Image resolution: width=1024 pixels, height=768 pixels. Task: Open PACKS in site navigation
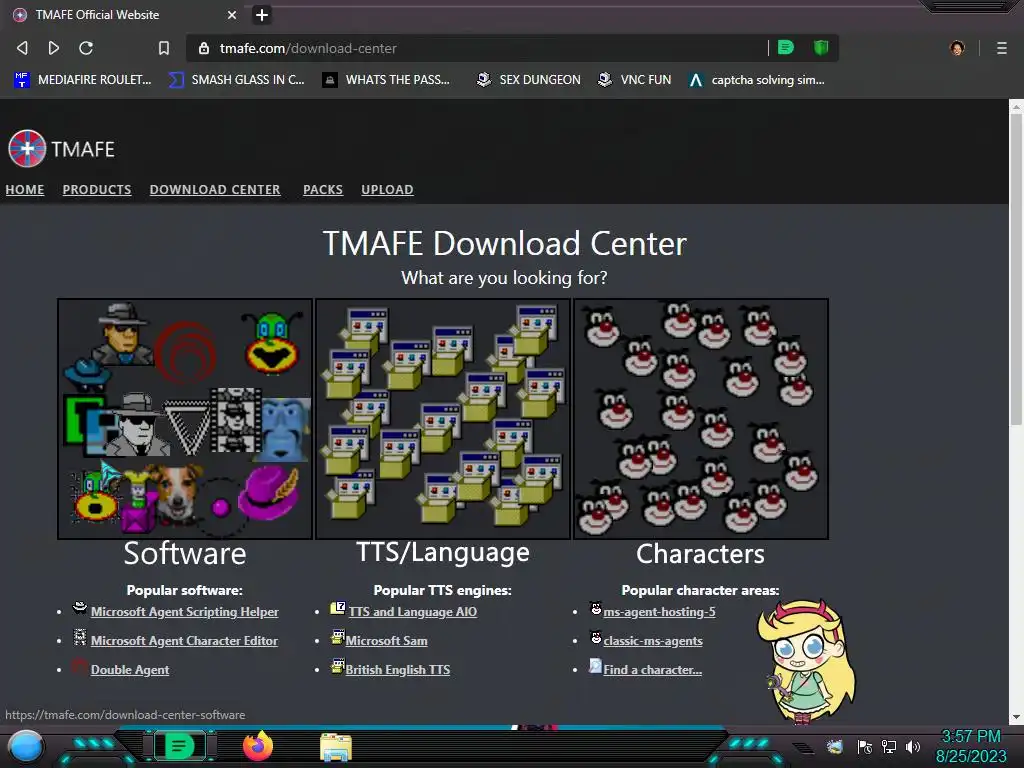(x=323, y=189)
